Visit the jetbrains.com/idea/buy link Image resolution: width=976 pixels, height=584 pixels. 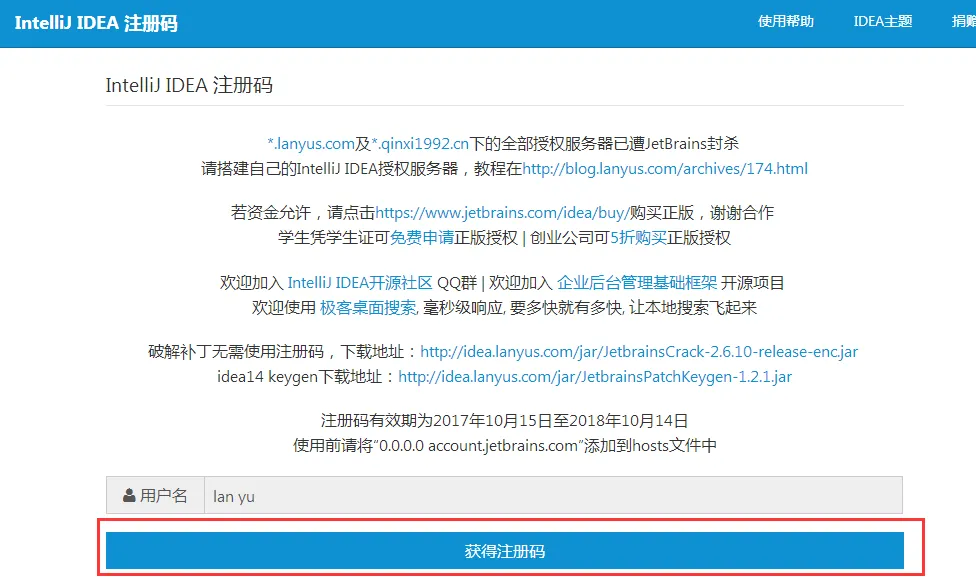point(502,213)
